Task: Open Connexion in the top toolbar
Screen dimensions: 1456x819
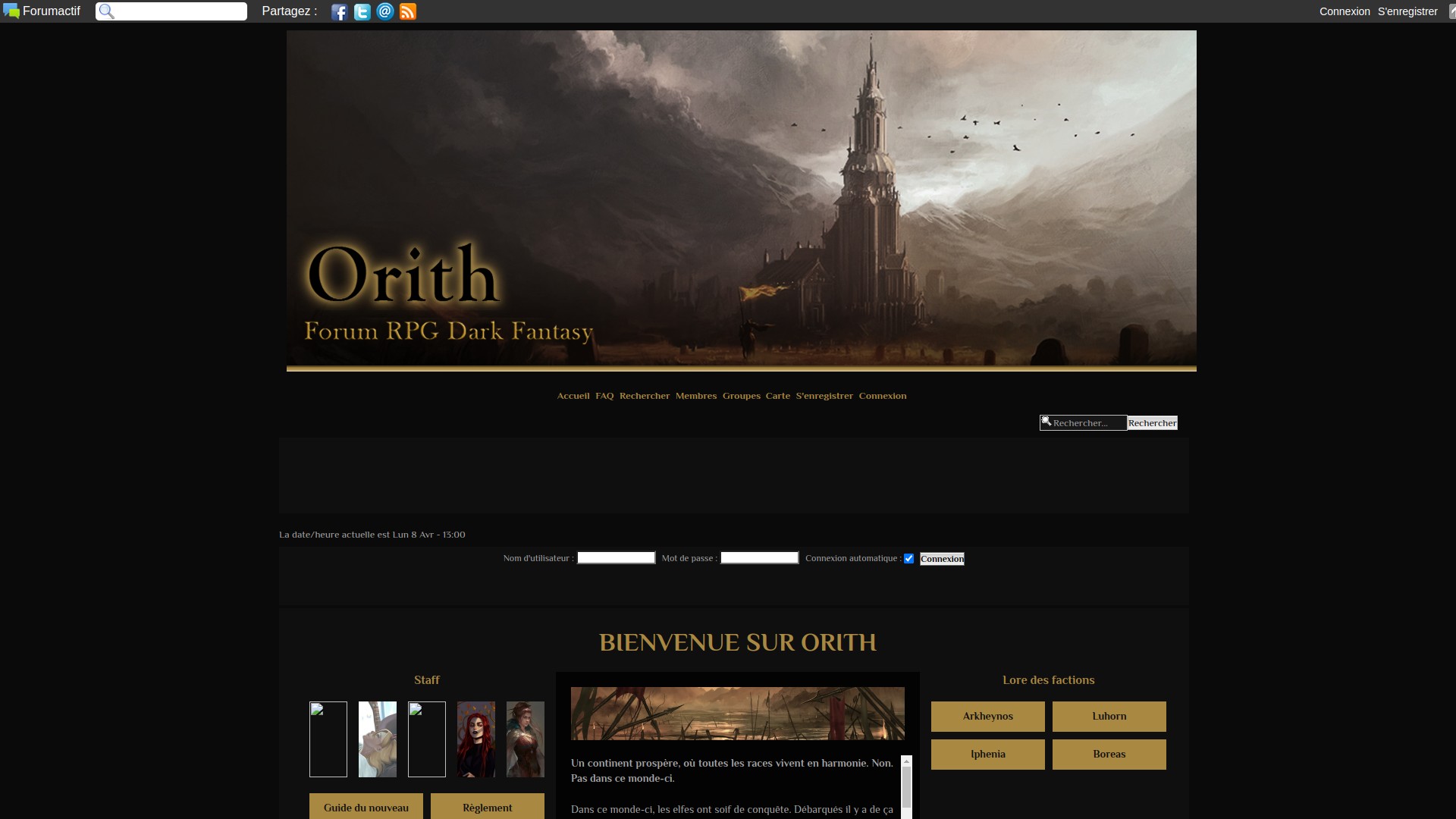Action: point(1345,11)
